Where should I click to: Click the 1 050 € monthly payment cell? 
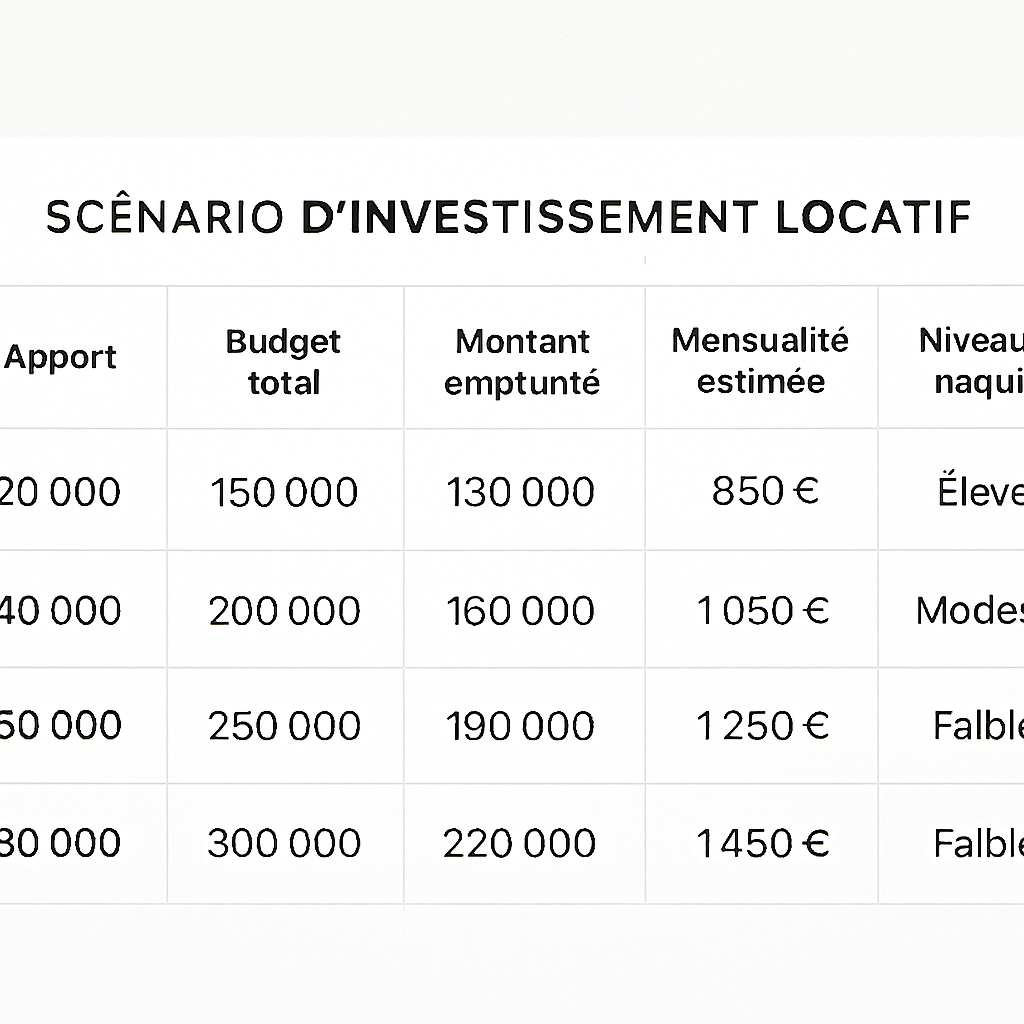pyautogui.click(x=763, y=611)
